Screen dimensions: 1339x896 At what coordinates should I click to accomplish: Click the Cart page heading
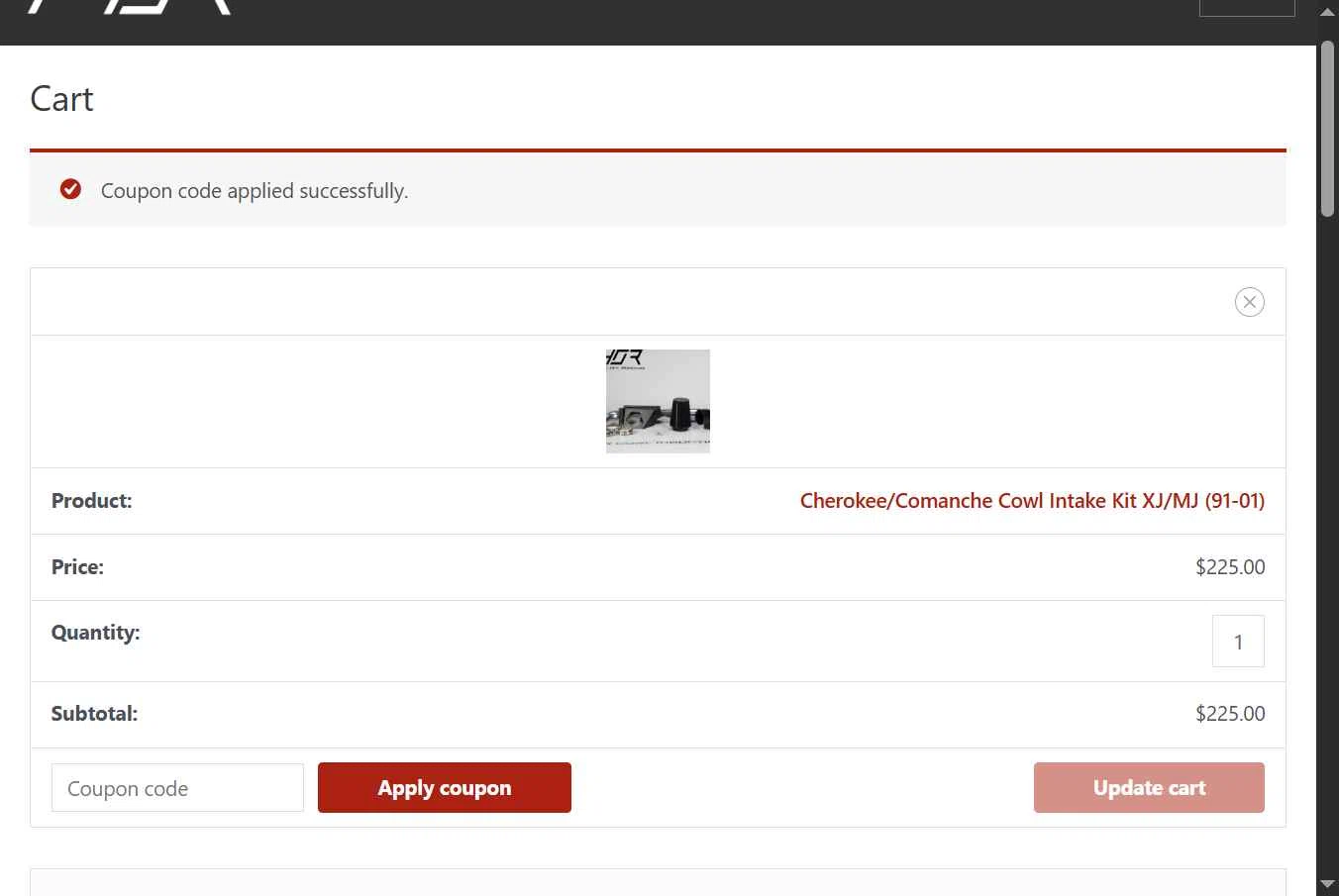click(x=61, y=99)
